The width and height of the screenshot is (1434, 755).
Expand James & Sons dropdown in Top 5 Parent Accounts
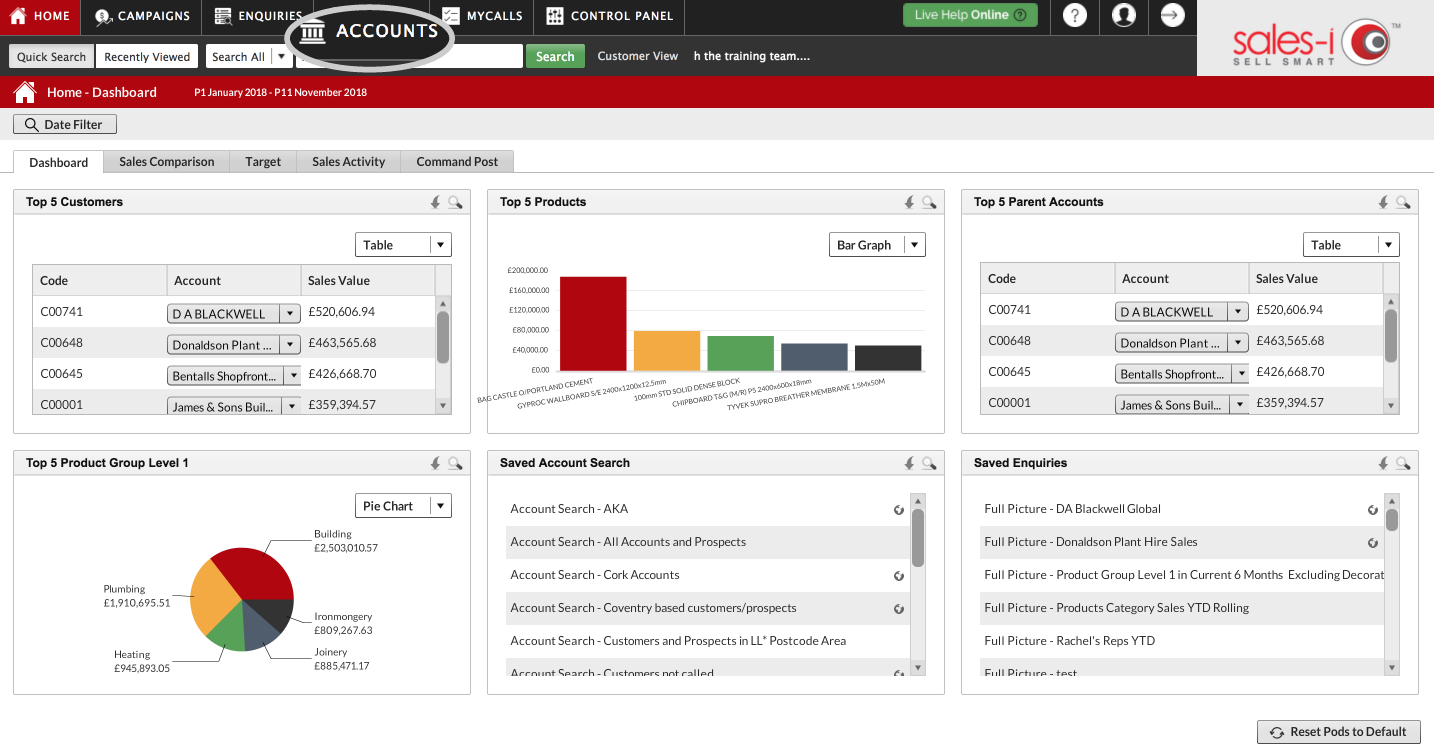pos(1240,405)
